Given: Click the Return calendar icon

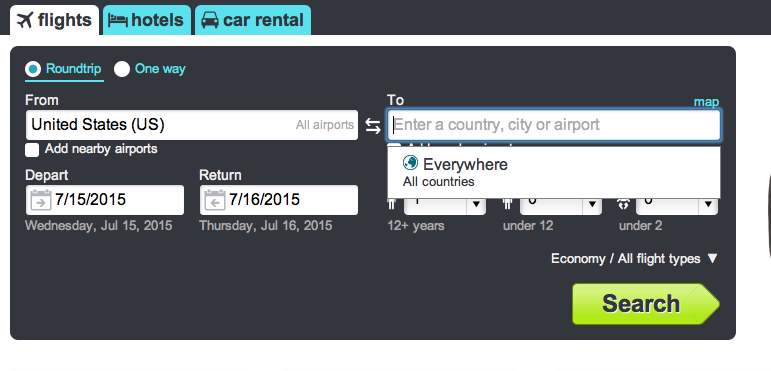Looking at the screenshot, I should point(215,200).
